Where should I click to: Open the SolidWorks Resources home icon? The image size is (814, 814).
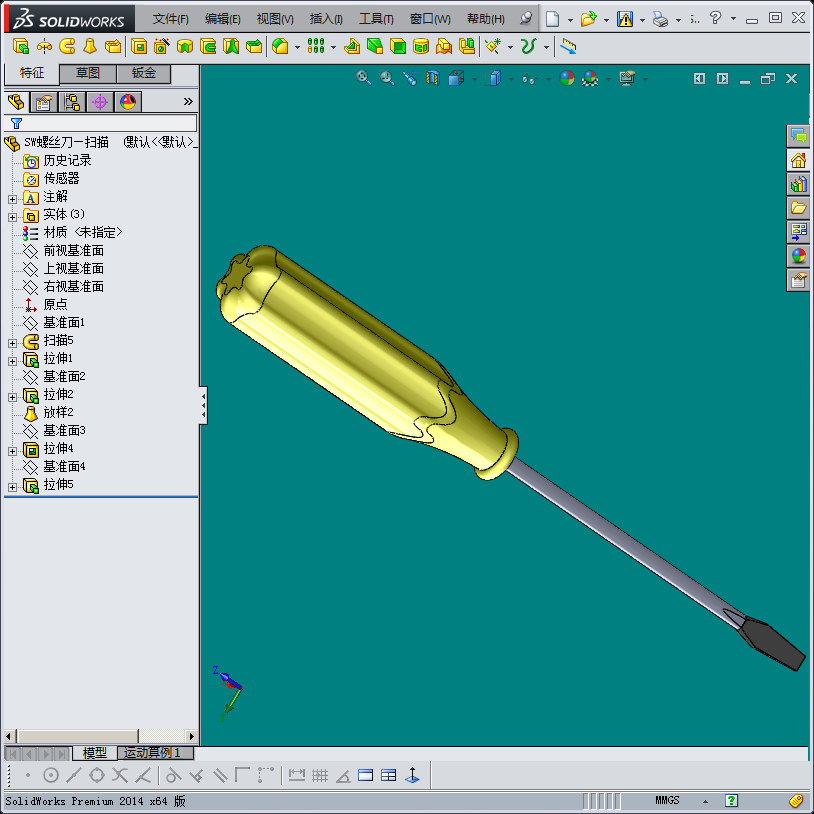(x=798, y=160)
